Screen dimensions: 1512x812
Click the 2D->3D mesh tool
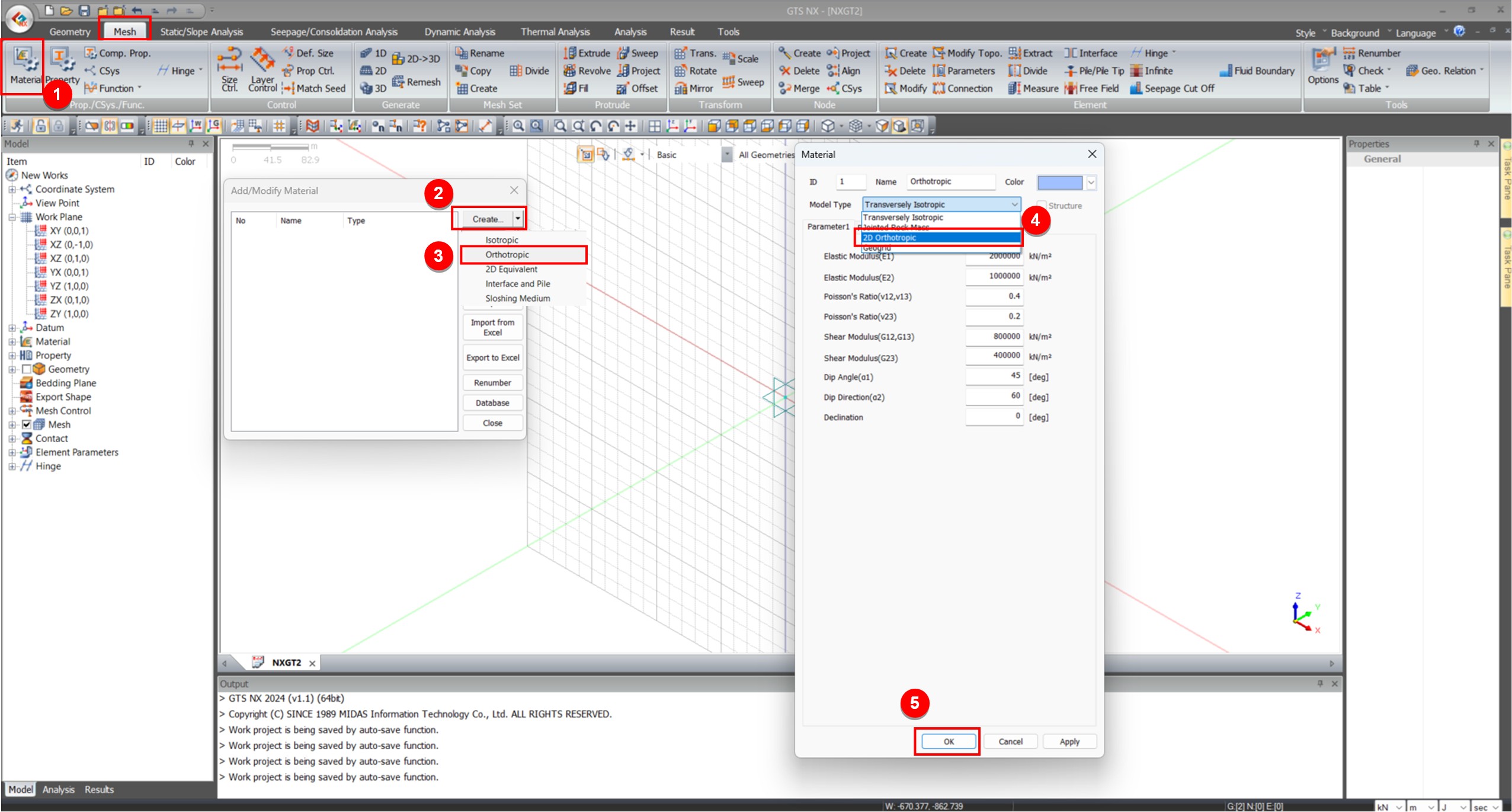click(416, 58)
